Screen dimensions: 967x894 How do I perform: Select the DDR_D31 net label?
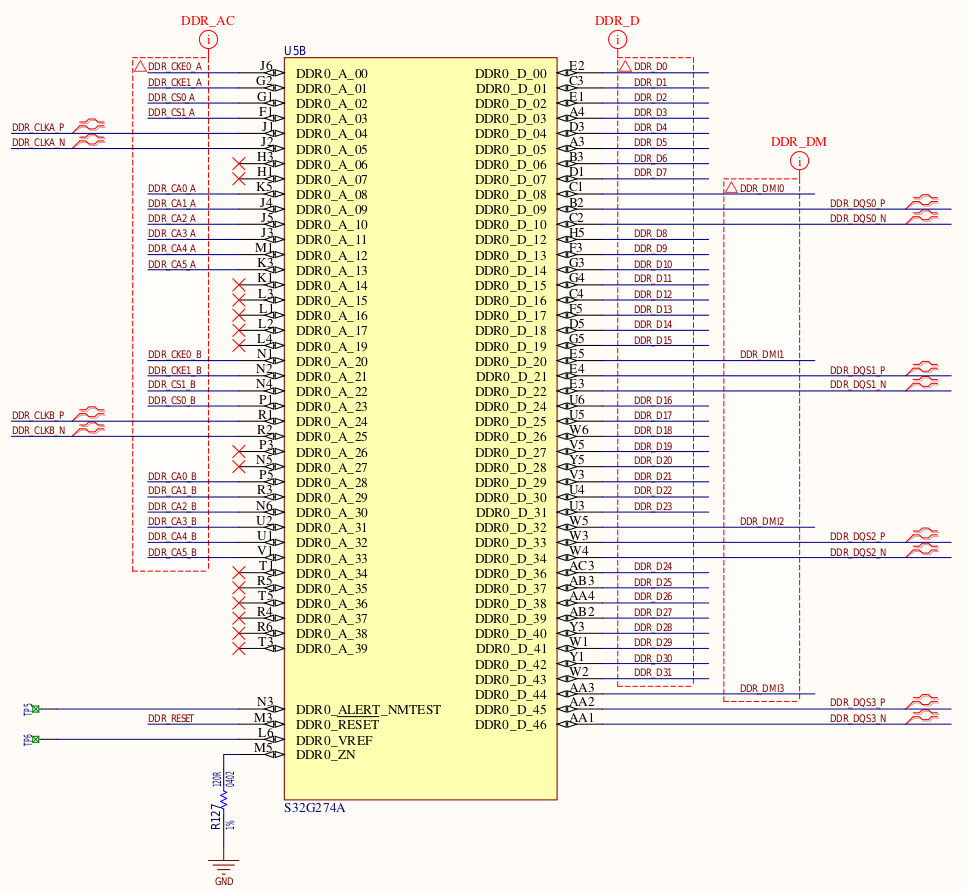(x=653, y=673)
